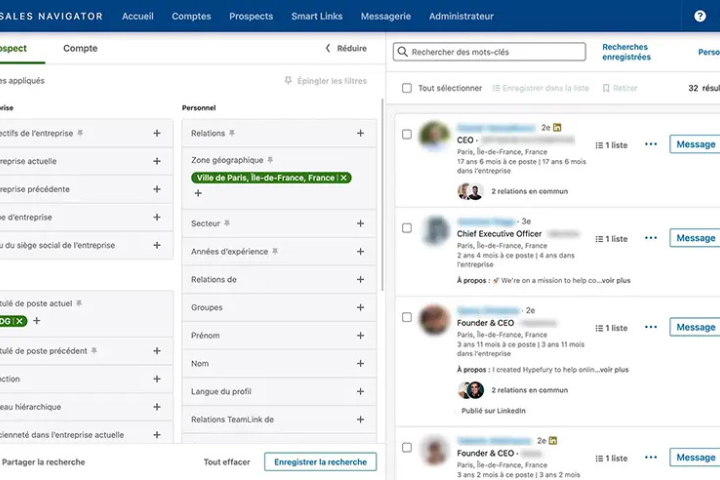
Task: Select the last Founder & CEO checkbox
Action: coord(407,447)
